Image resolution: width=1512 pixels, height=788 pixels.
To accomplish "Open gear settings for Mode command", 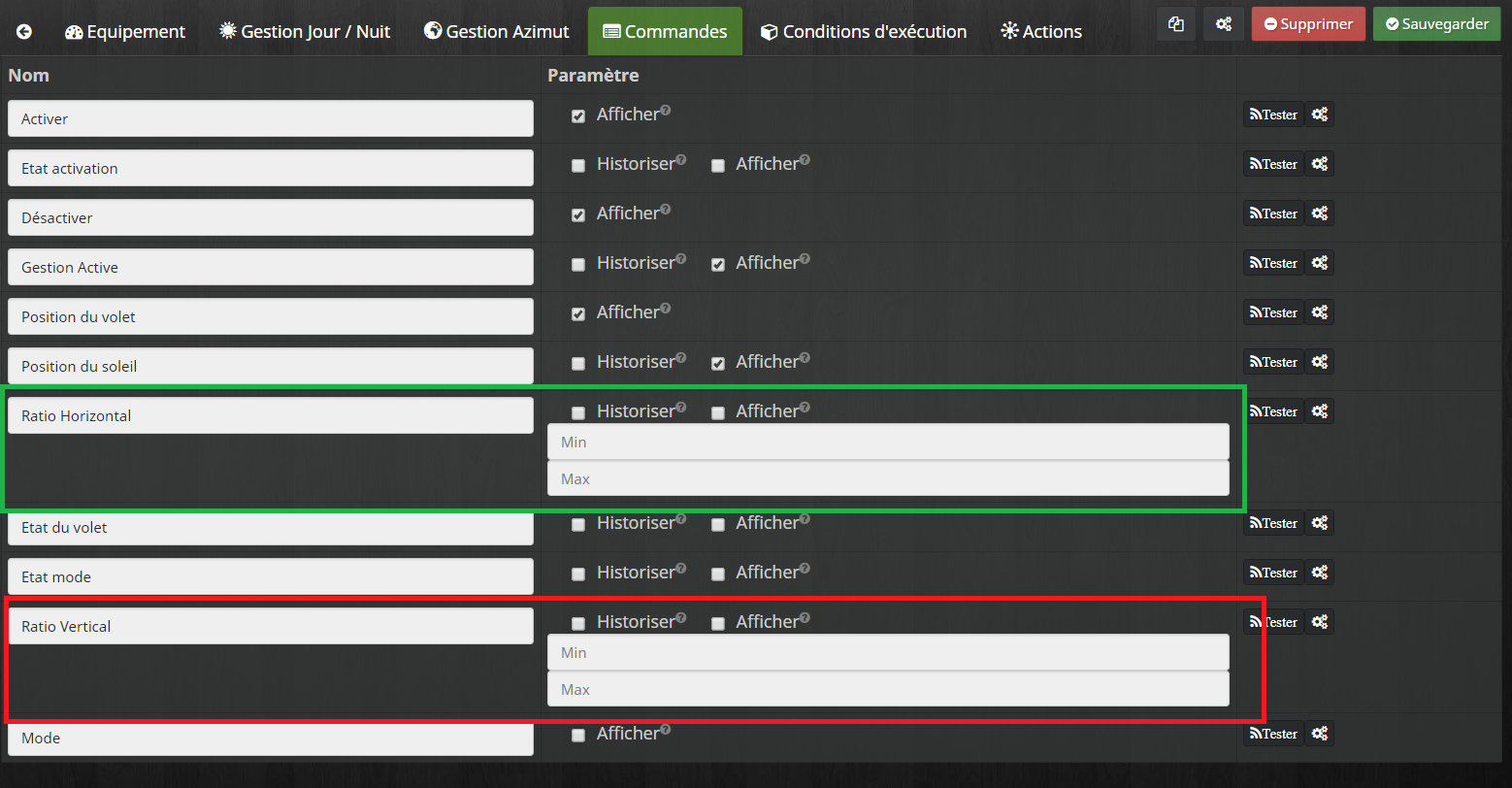I will (1319, 734).
